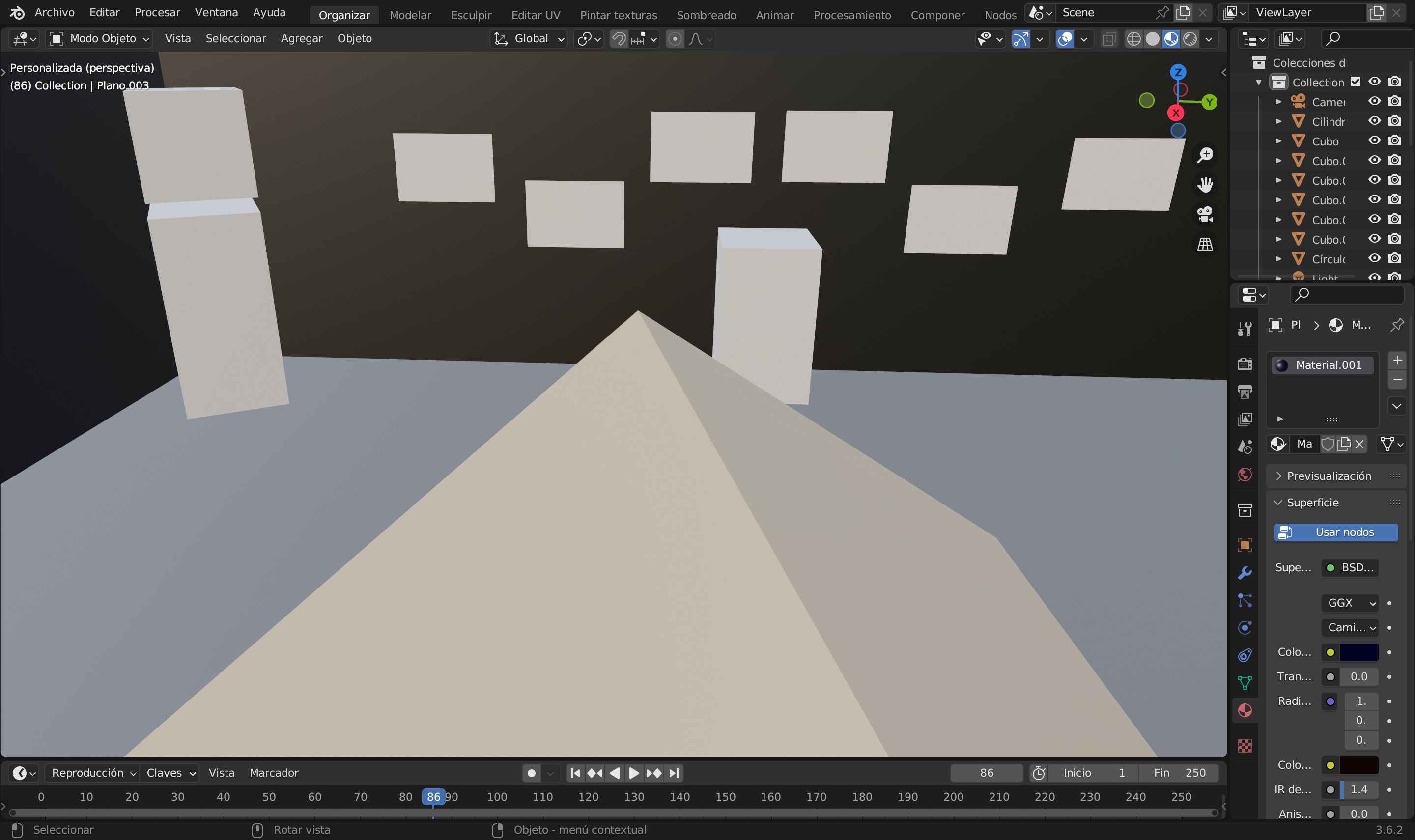Toggle camera view icon
The image size is (1415, 840).
[x=1205, y=215]
